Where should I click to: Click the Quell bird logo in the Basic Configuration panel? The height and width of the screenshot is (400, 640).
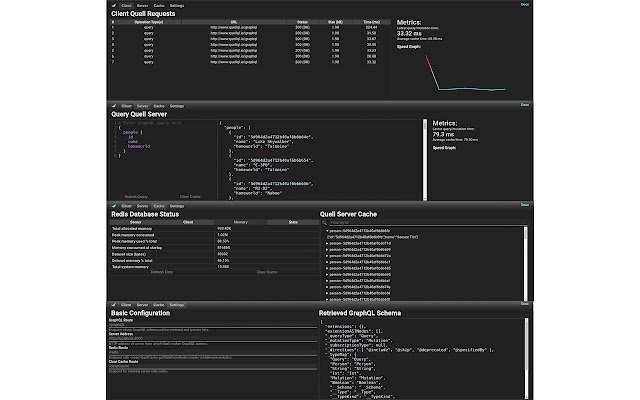[x=114, y=304]
